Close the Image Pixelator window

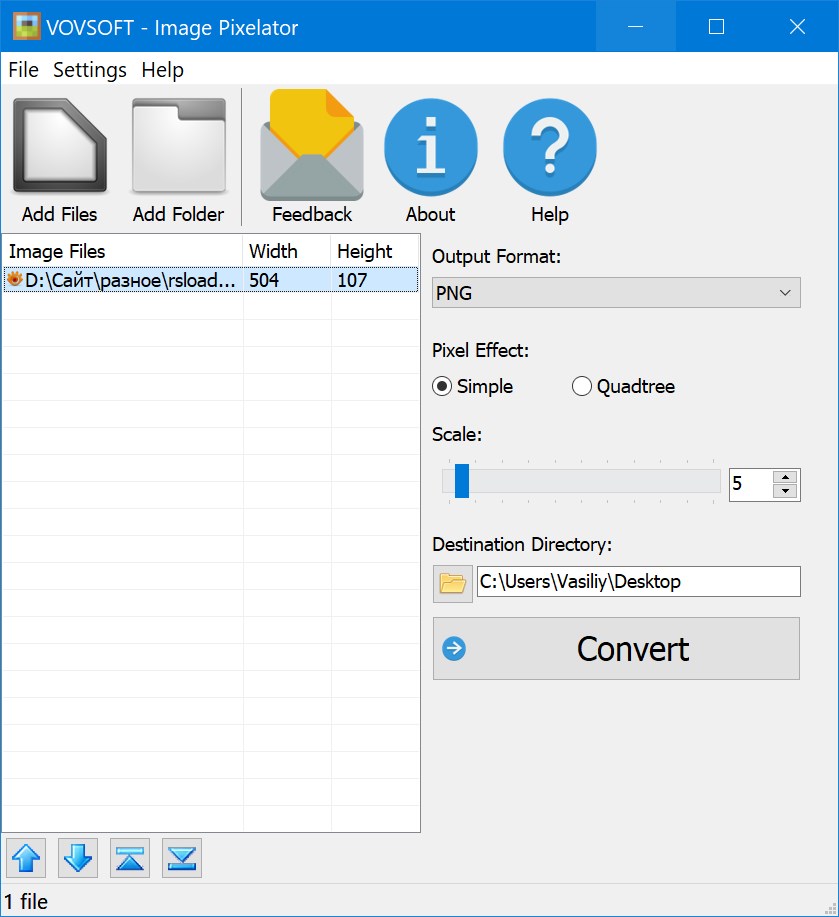[797, 26]
